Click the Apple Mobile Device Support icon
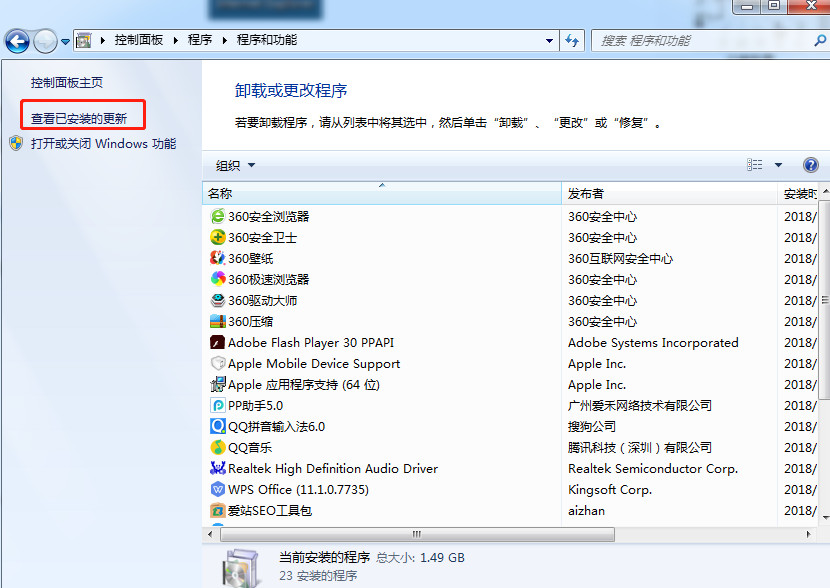The width and height of the screenshot is (830, 588). (x=218, y=364)
